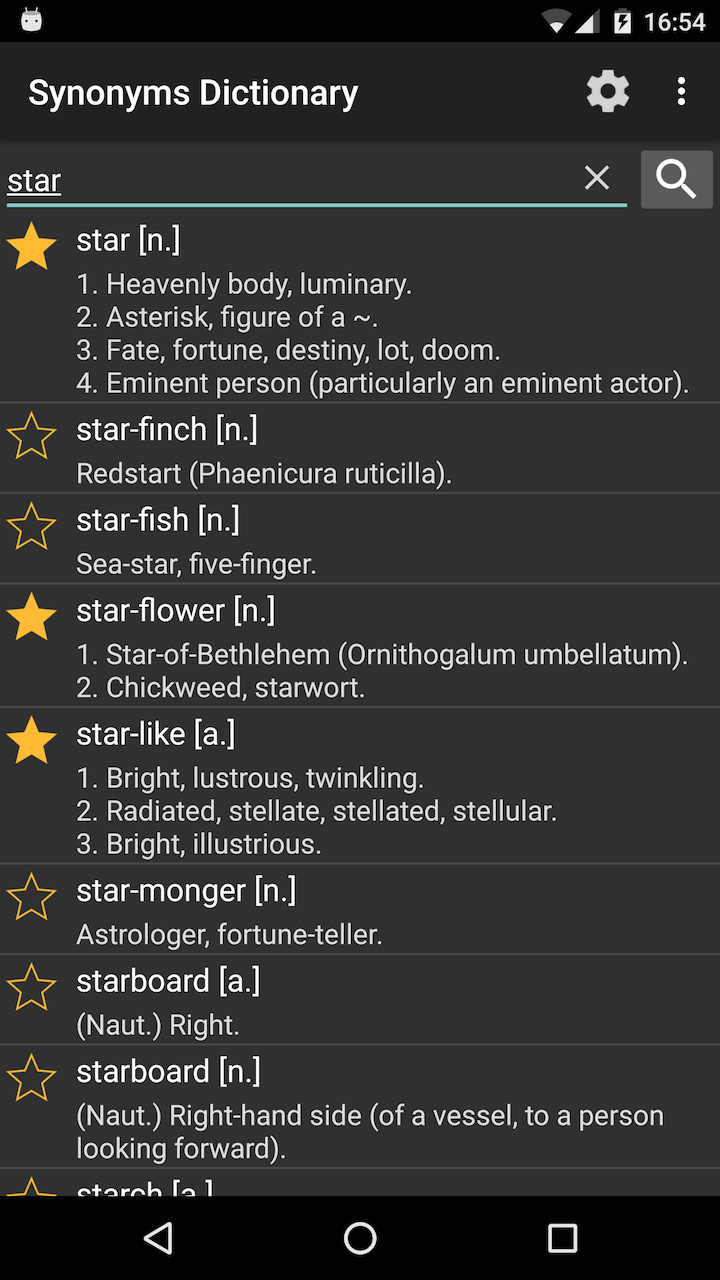
Task: Favorite the 'star-finch' entry
Action: point(32,436)
